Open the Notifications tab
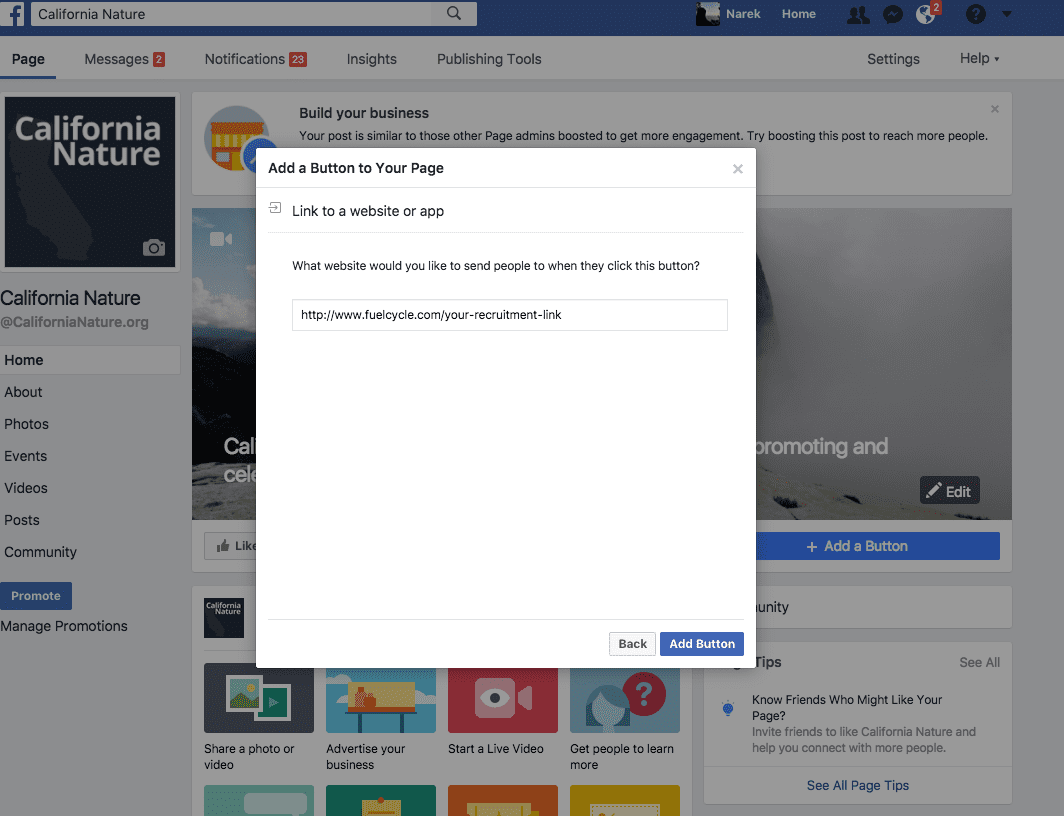Viewport: 1064px width, 816px height. click(x=256, y=59)
